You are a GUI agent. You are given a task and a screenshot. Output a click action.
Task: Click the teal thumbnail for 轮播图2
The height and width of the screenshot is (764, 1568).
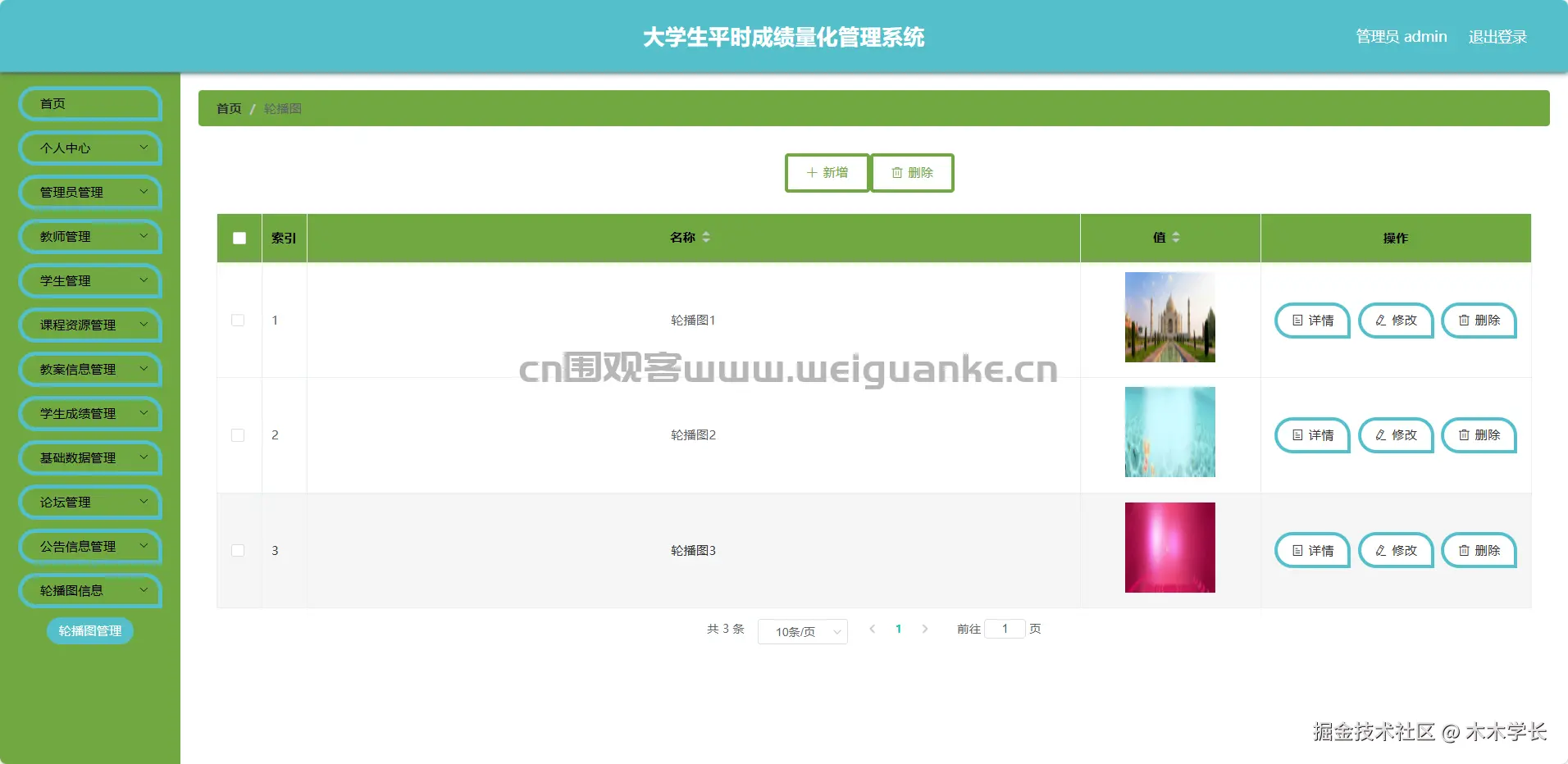[x=1170, y=432]
